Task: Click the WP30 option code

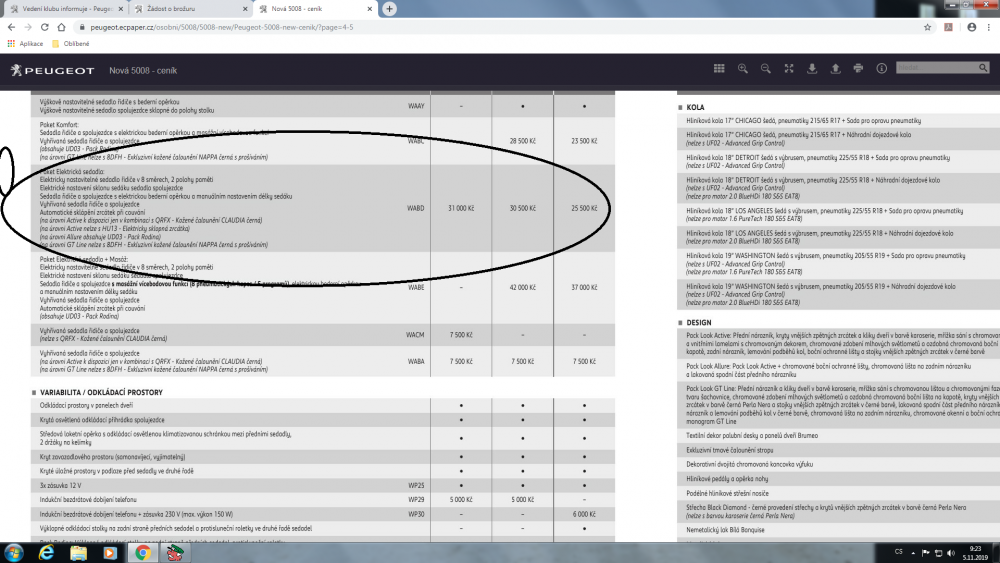Action: coord(416,514)
